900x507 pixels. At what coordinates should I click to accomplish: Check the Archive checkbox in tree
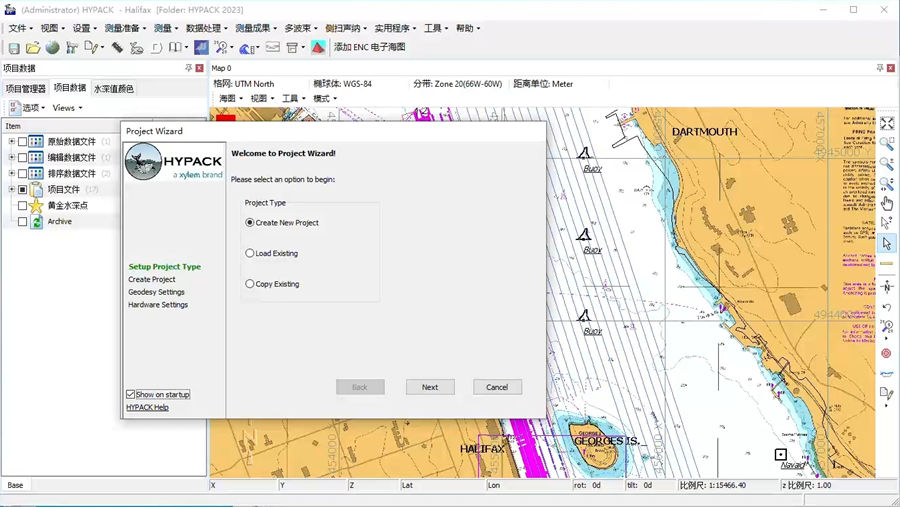[22, 221]
